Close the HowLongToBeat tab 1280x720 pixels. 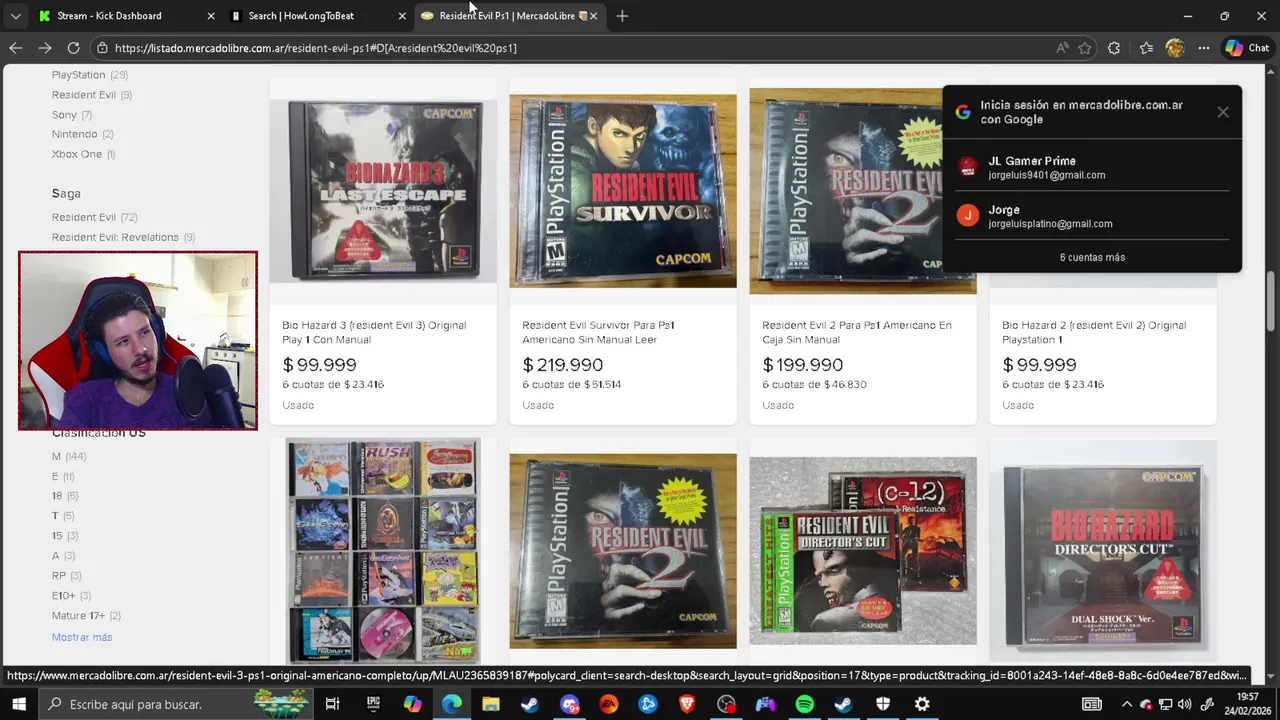coord(402,16)
